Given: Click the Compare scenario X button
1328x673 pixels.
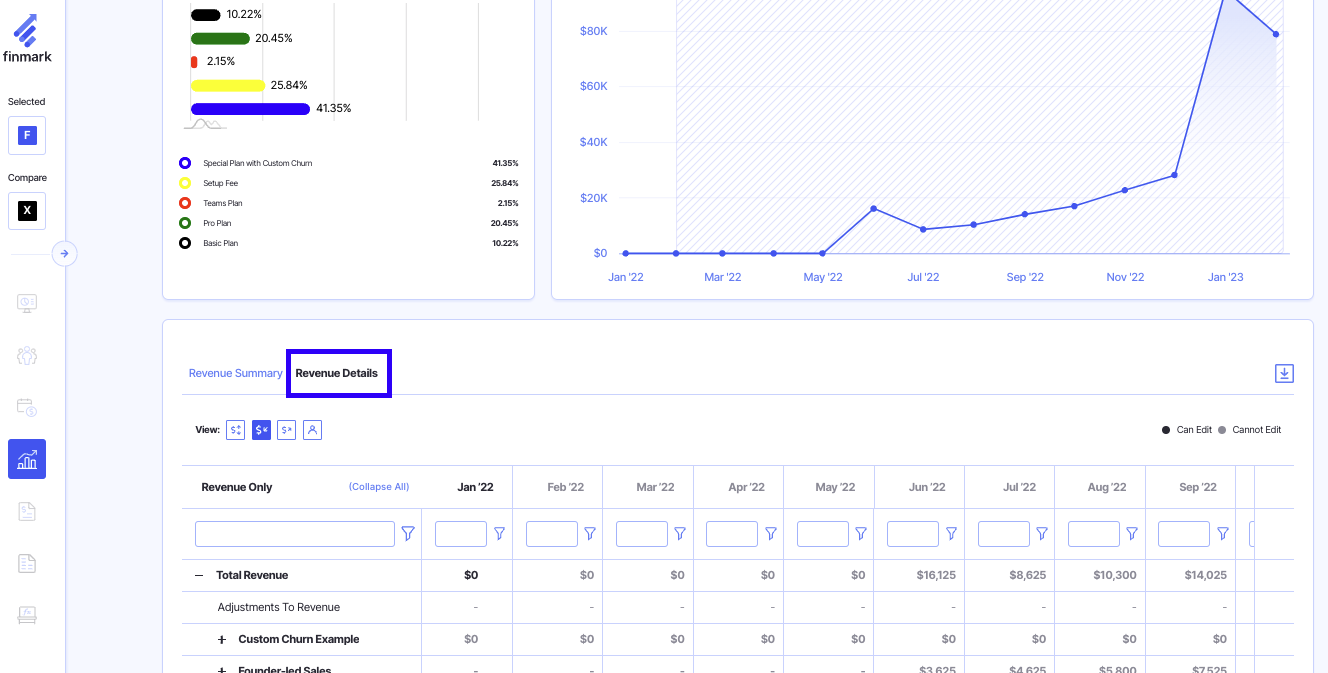Looking at the screenshot, I should click(x=27, y=211).
